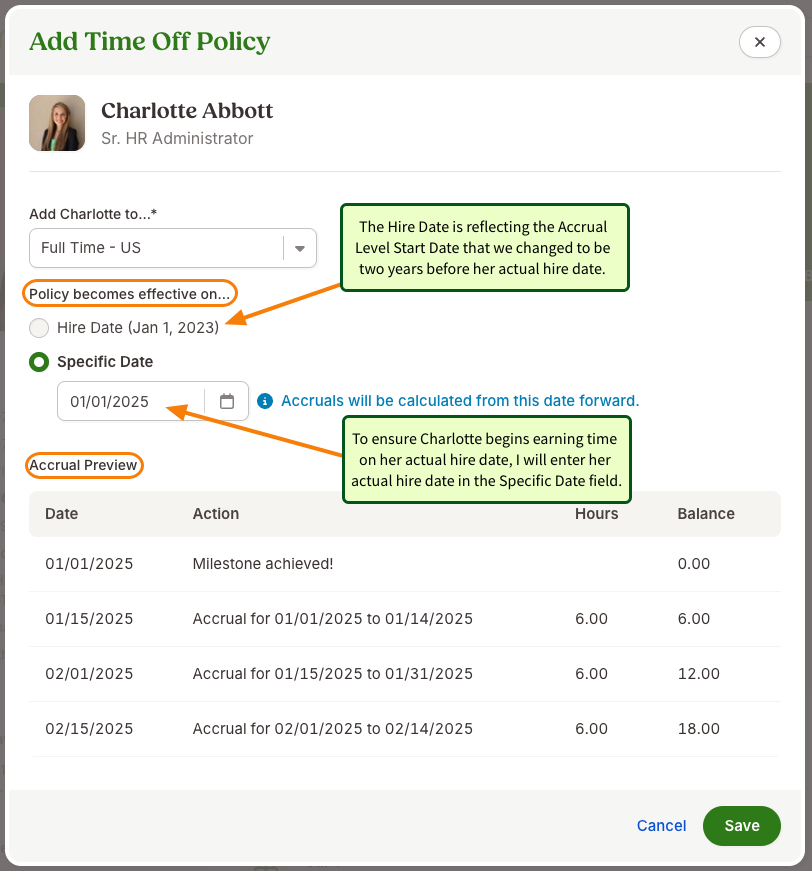Click the Add Charlotte to... label
Screen dimensions: 812x871
93,214
